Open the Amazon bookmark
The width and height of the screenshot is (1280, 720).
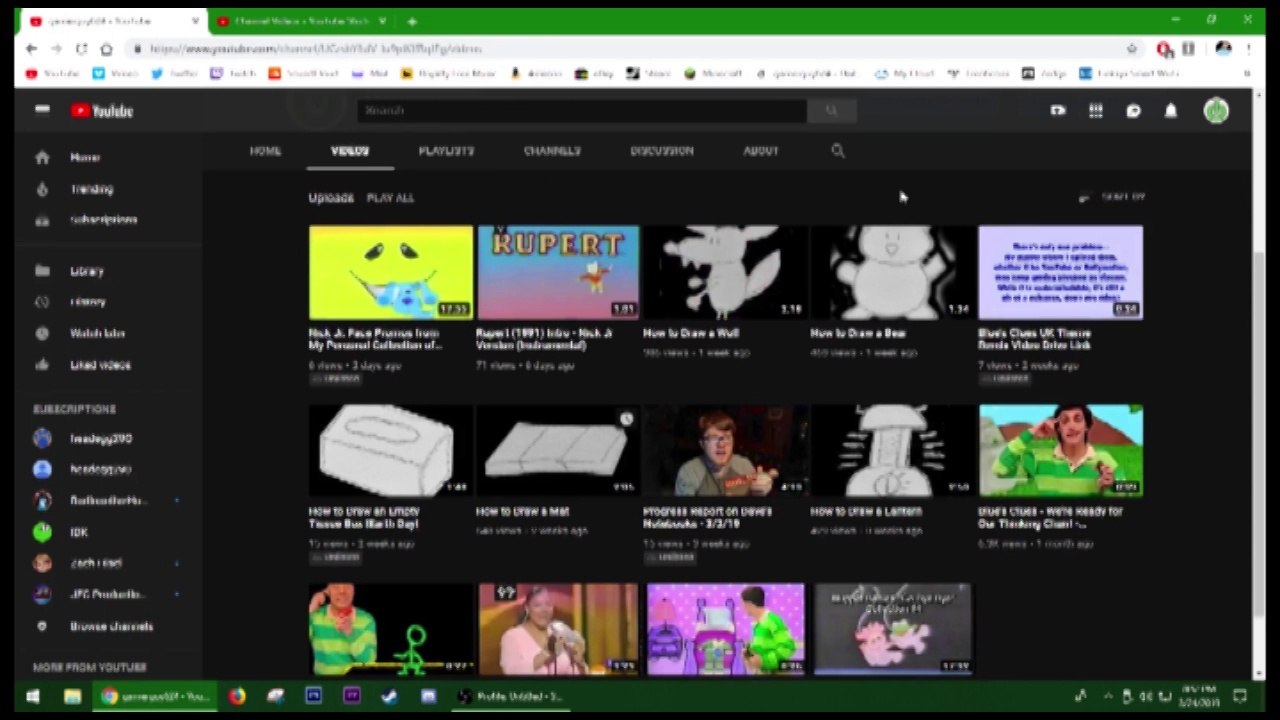(x=536, y=74)
